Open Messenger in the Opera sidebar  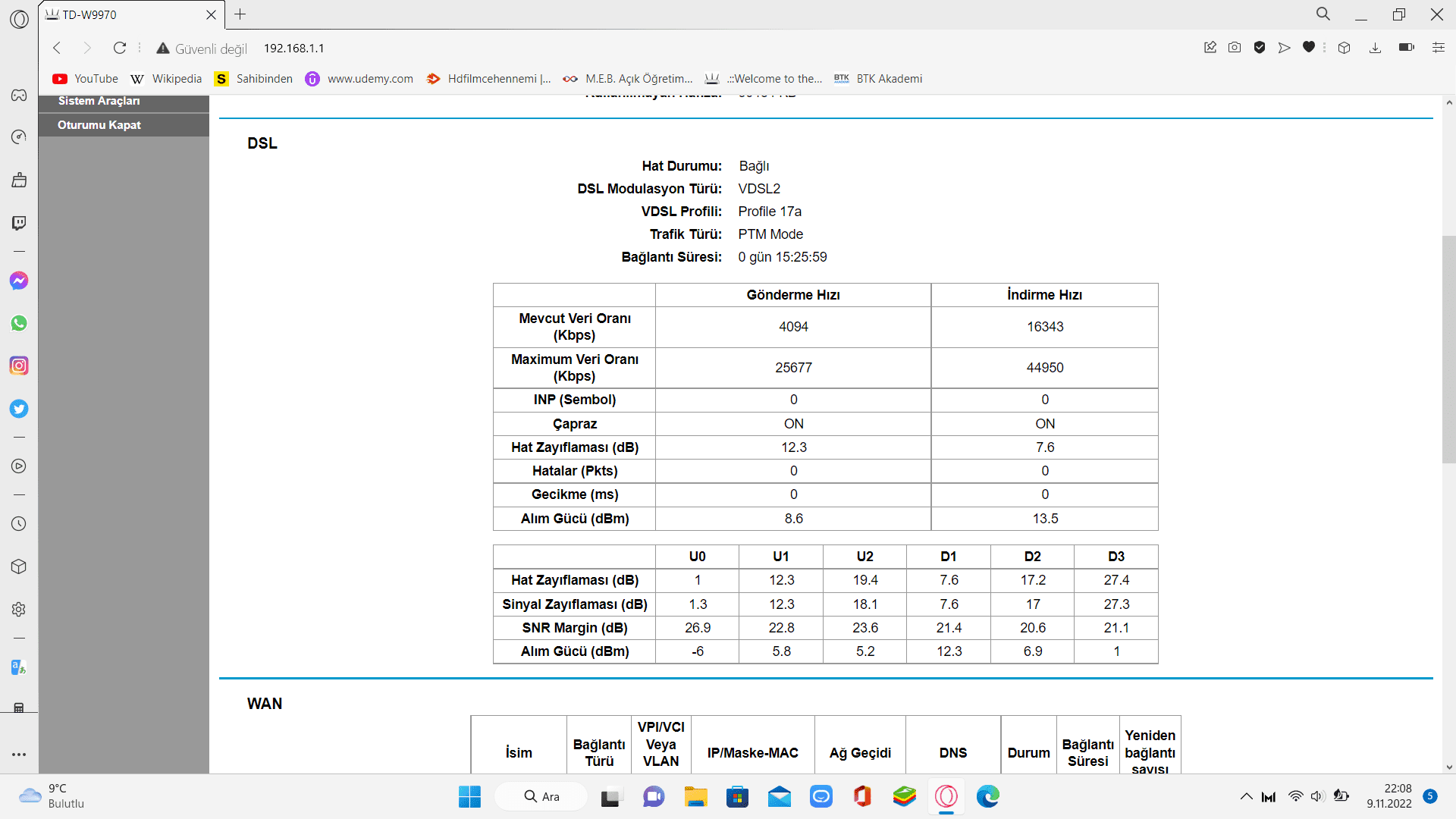(19, 281)
